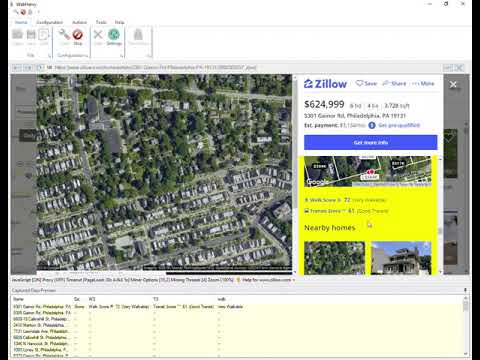This screenshot has width=480, height=360.
Task: Open the nearby home house photo thumbnail
Action: tap(401, 258)
